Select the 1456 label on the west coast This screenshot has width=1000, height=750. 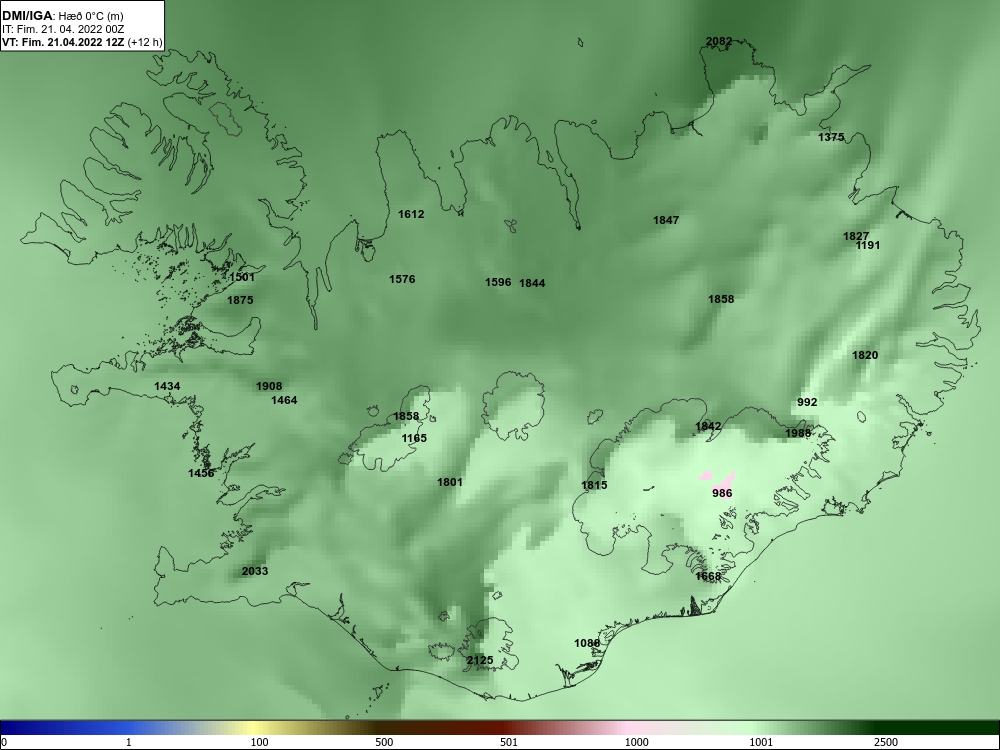coord(201,473)
